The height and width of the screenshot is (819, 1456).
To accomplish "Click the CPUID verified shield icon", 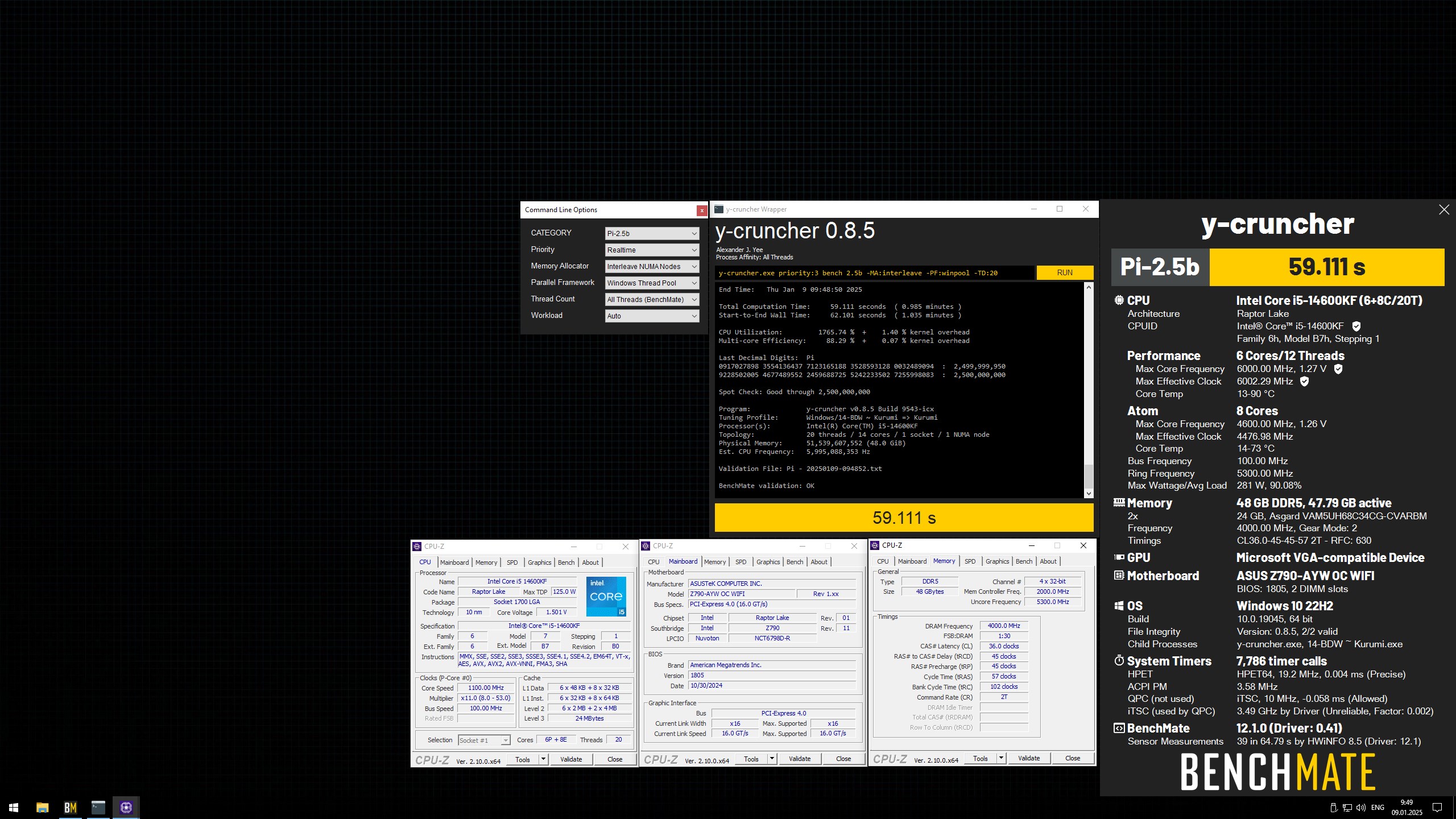I will [x=1356, y=326].
